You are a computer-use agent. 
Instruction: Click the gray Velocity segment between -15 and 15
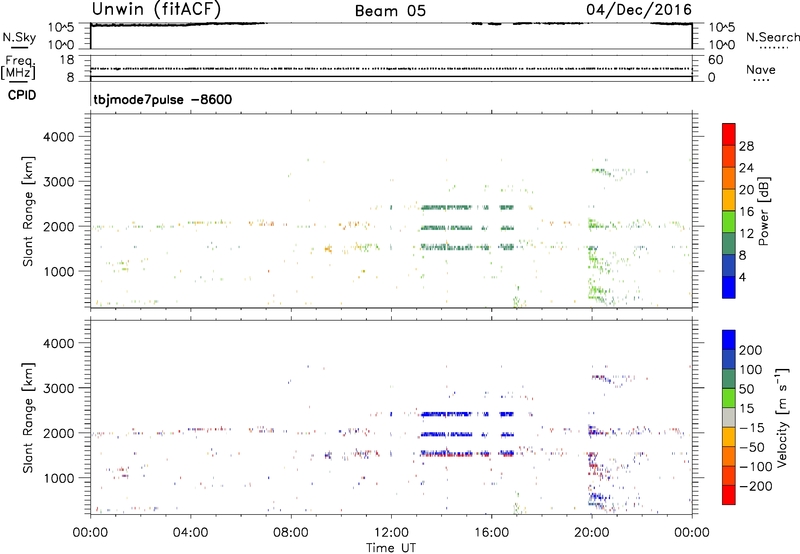[729, 417]
